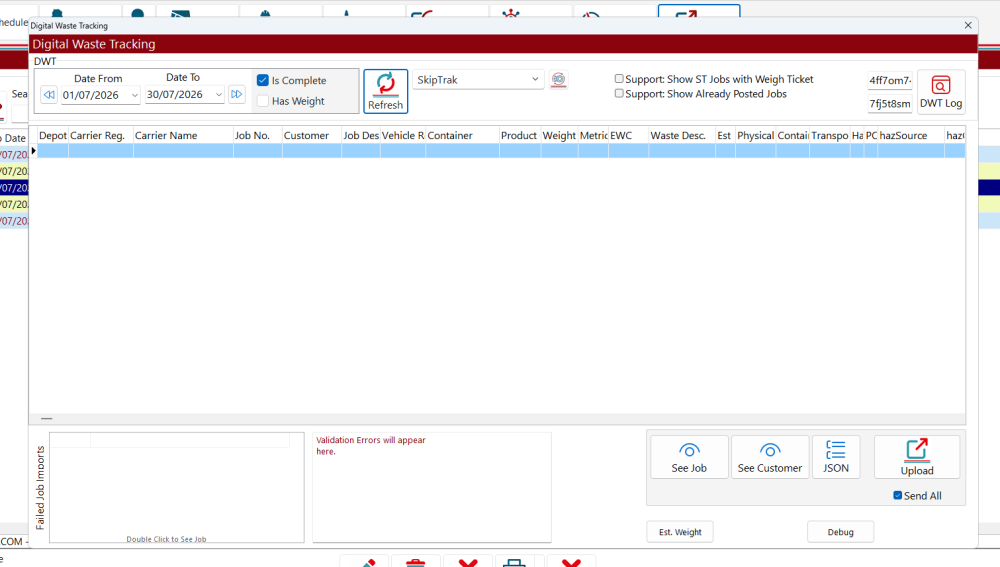
Task: Sort by Waste Desc. column header
Action: pos(682,135)
